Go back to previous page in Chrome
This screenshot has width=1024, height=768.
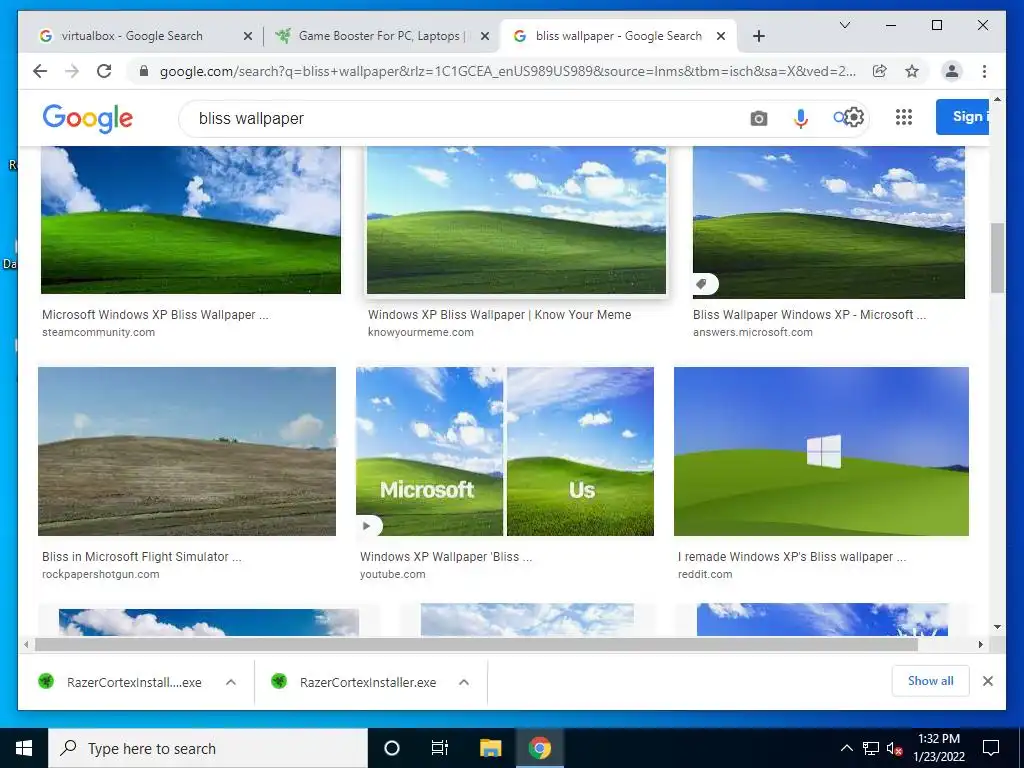[x=40, y=71]
